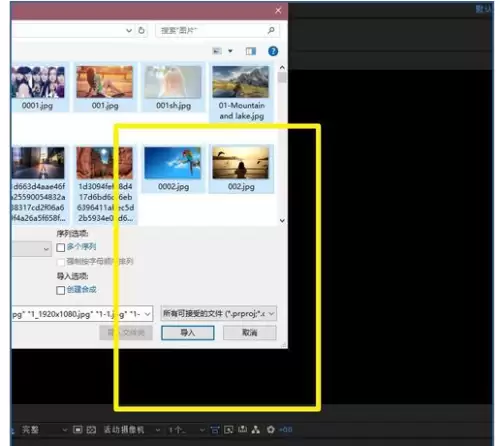Expand the view options dropdown arrow

tap(230, 51)
